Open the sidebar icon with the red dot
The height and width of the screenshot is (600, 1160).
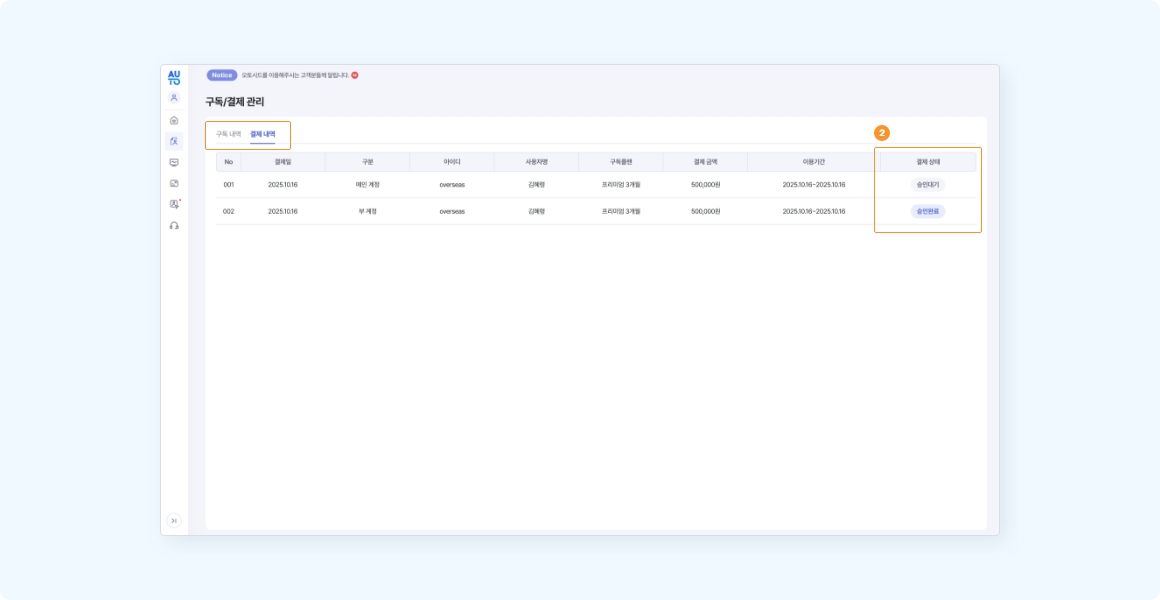pos(174,204)
